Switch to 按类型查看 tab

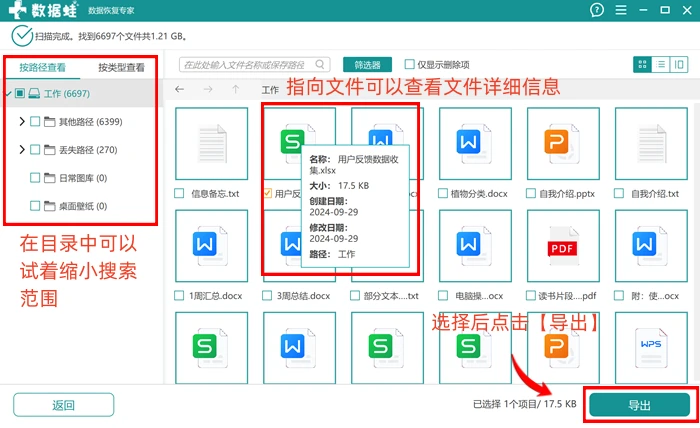(x=121, y=67)
